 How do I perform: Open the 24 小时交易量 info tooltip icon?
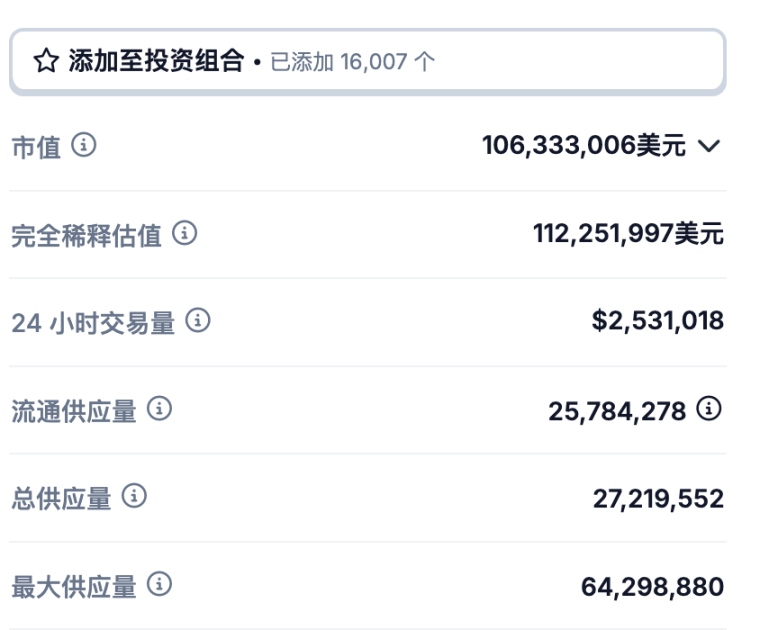click(198, 322)
